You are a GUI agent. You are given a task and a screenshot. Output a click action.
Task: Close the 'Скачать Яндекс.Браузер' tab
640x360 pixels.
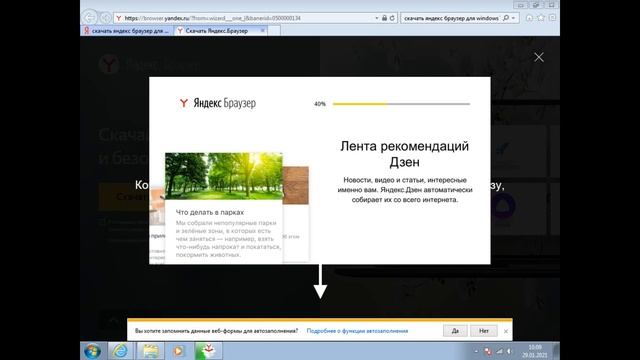tap(262, 31)
